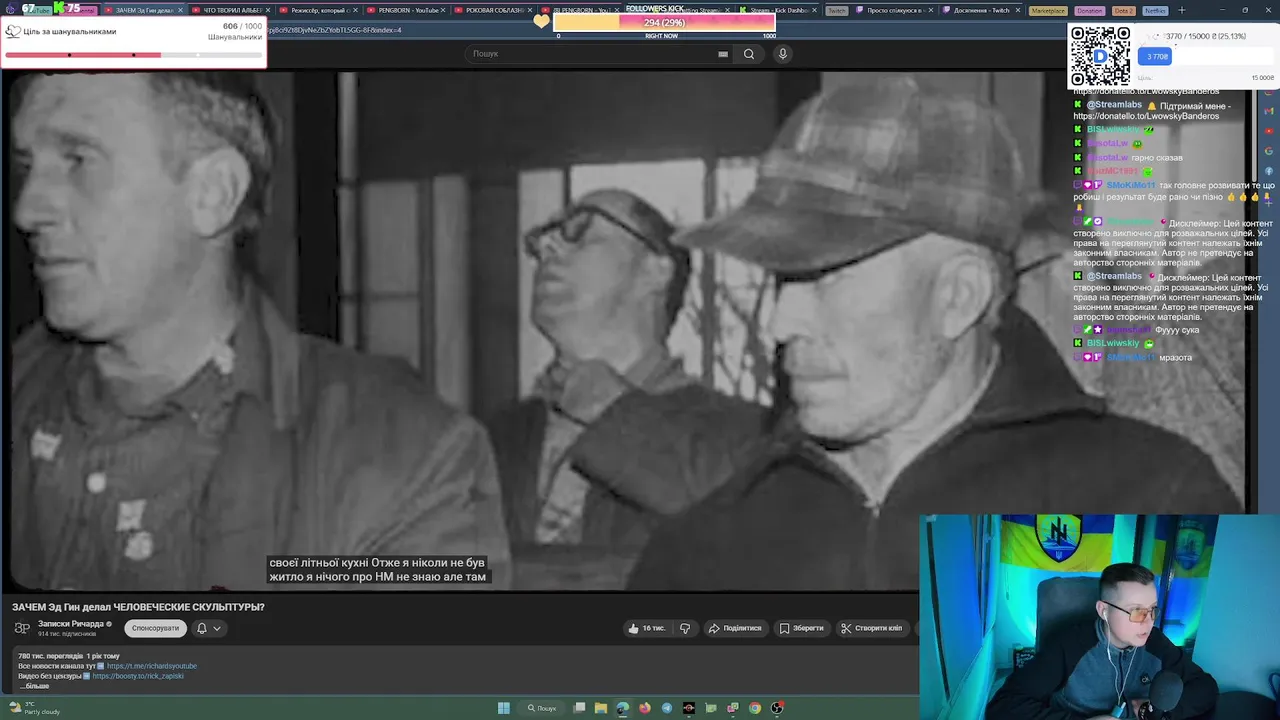Switch to the Досягнення - Twitch tab
The height and width of the screenshot is (720, 1280).
click(980, 10)
